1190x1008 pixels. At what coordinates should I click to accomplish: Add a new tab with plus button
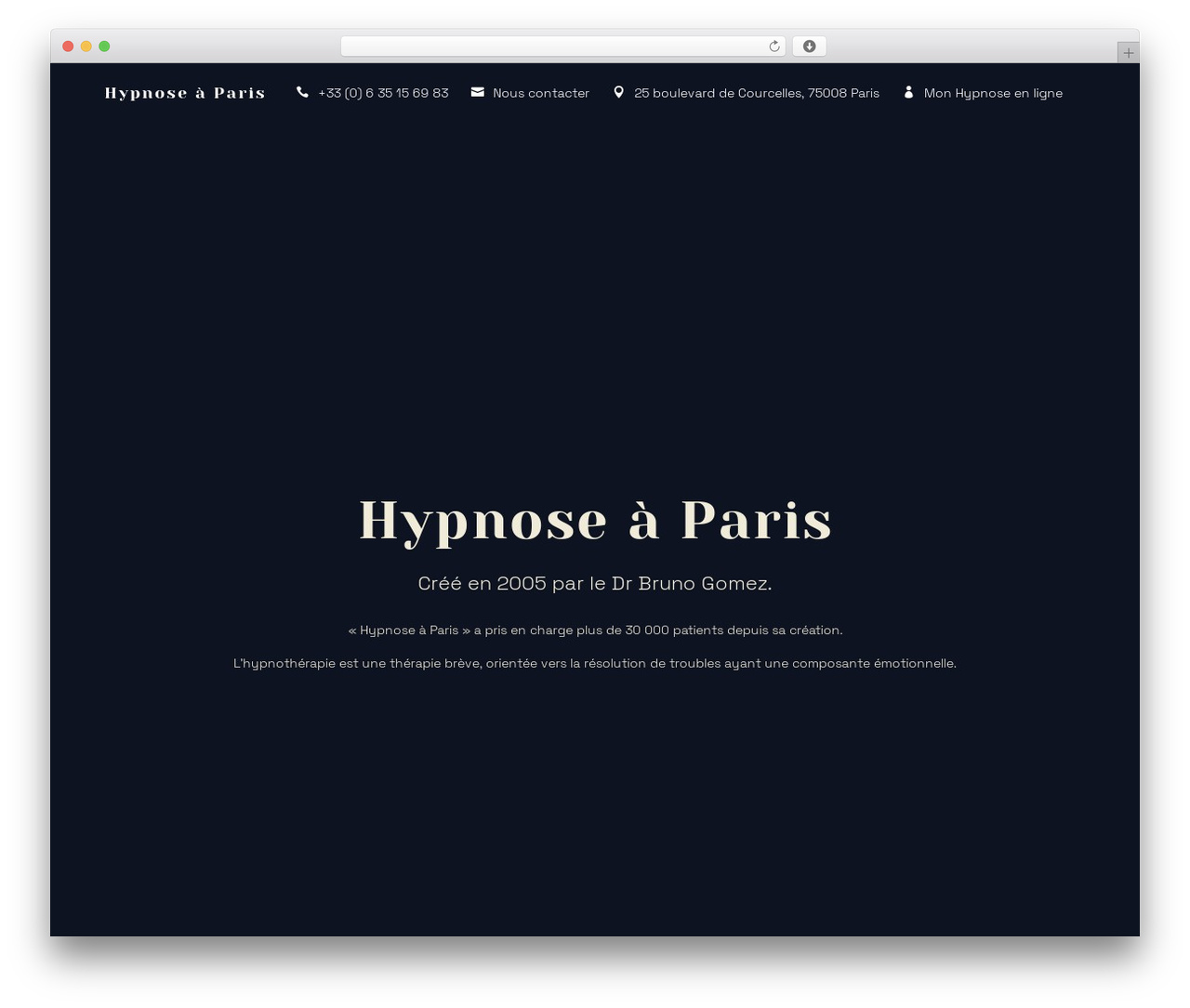coord(1128,53)
